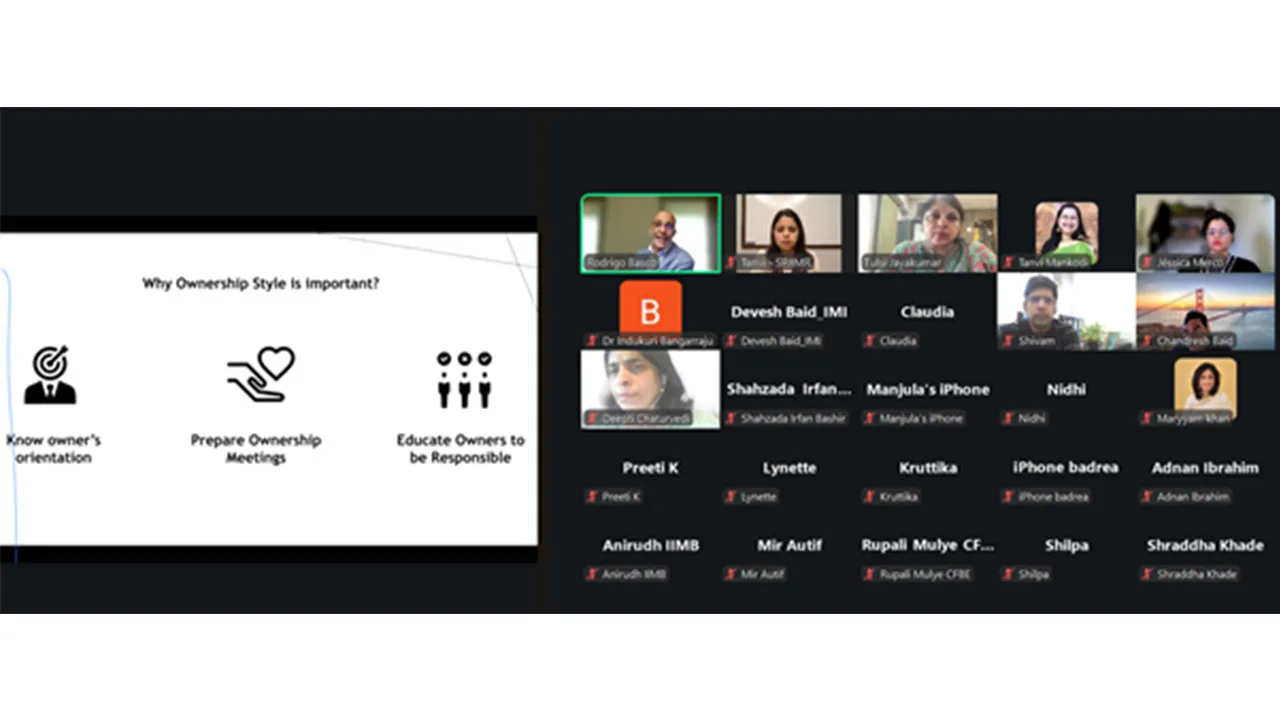Click the hand-and-heart icon on the slide
This screenshot has width=1280, height=720.
tap(258, 375)
